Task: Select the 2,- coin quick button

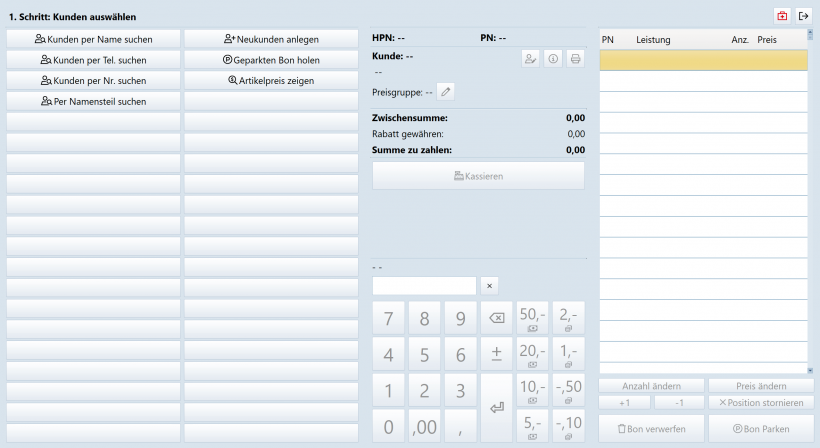Action: point(568,318)
